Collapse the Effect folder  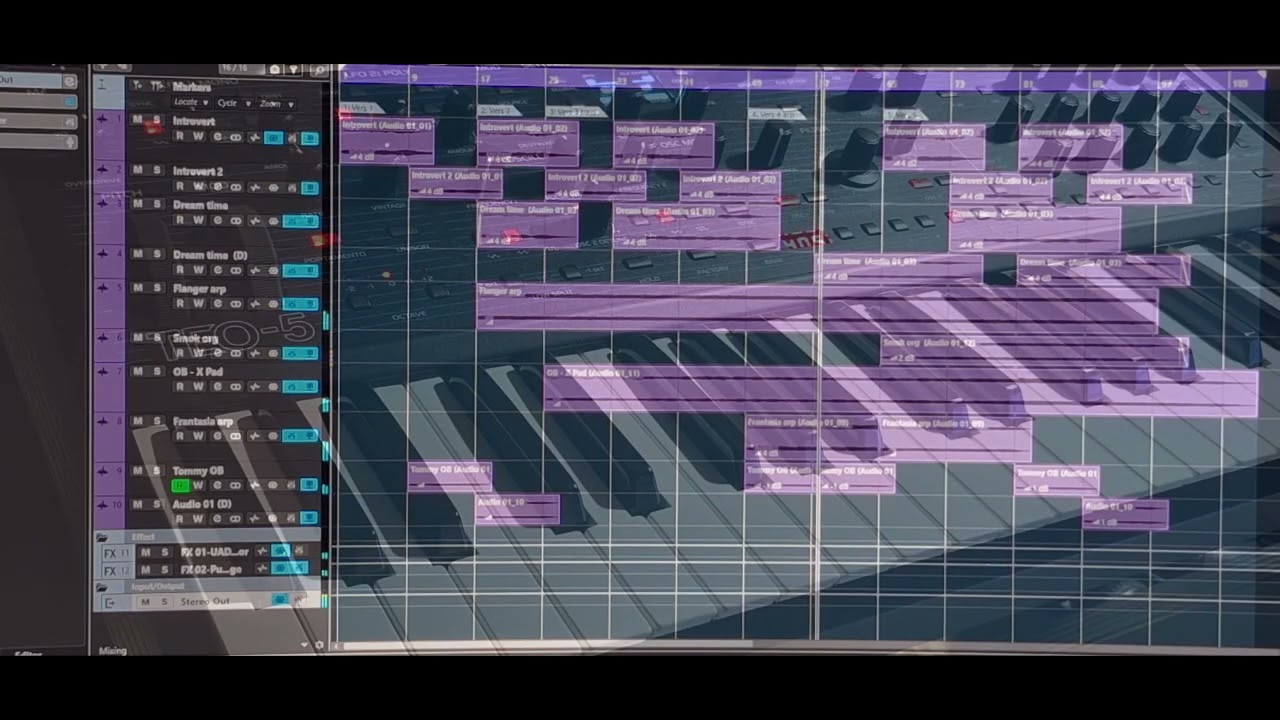point(101,537)
